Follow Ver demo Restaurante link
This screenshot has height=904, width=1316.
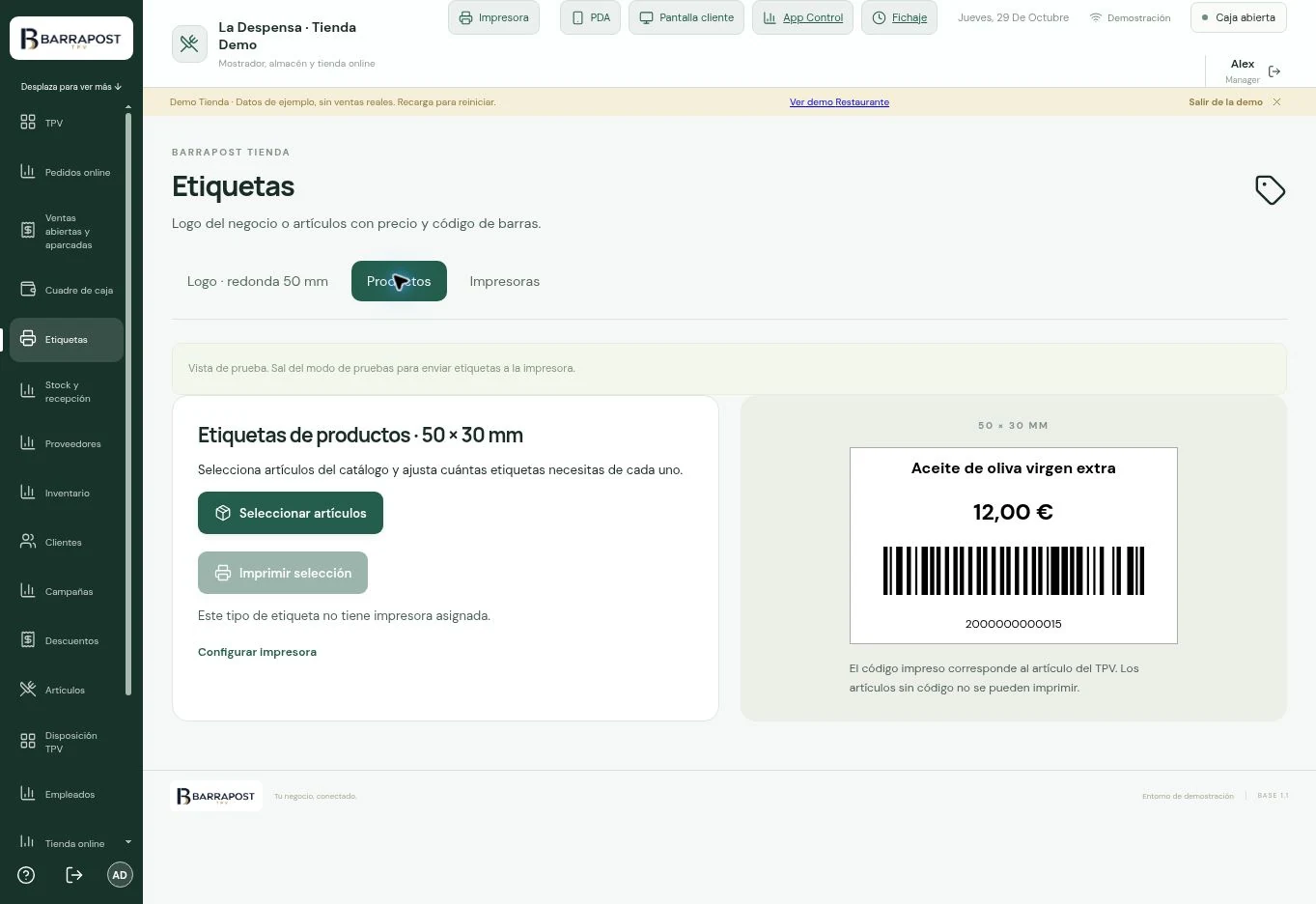coord(839,101)
